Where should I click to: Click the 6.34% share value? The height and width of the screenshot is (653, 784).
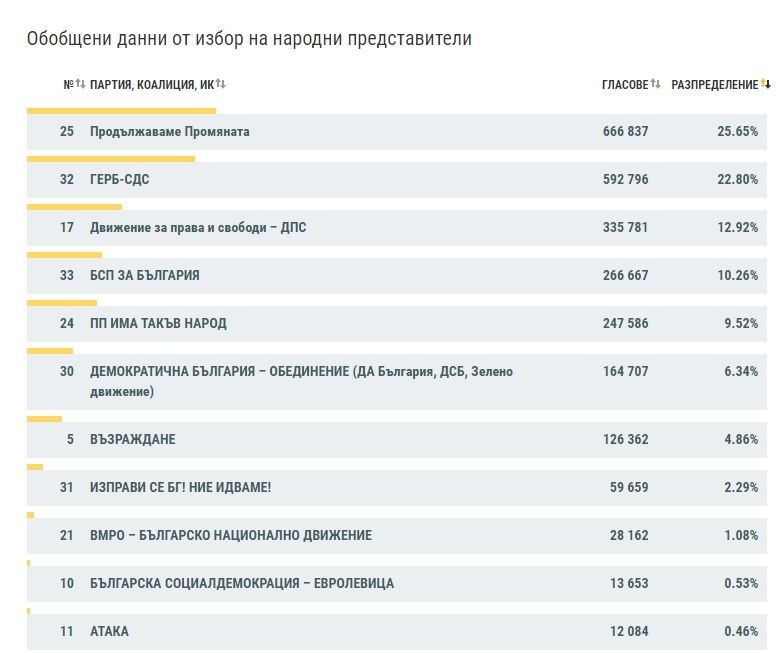click(x=741, y=372)
